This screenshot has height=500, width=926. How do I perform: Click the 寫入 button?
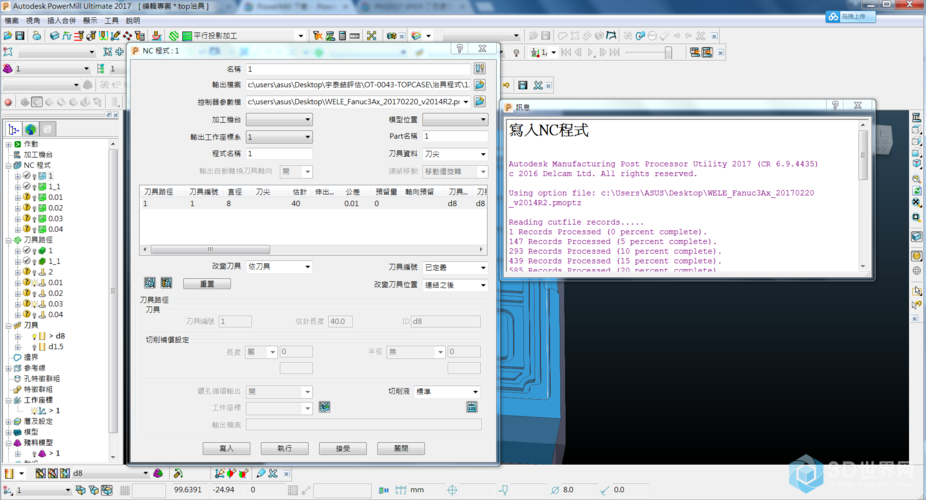(x=226, y=449)
